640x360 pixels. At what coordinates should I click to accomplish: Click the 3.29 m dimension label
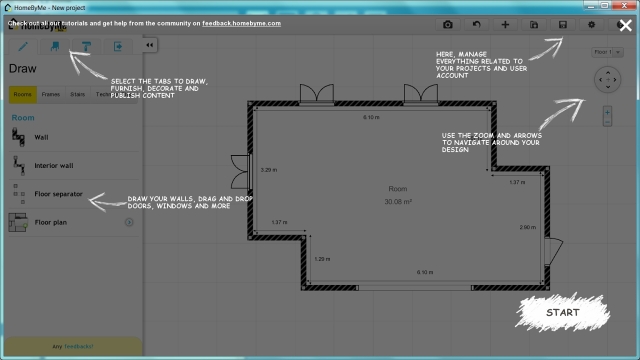[x=269, y=170]
